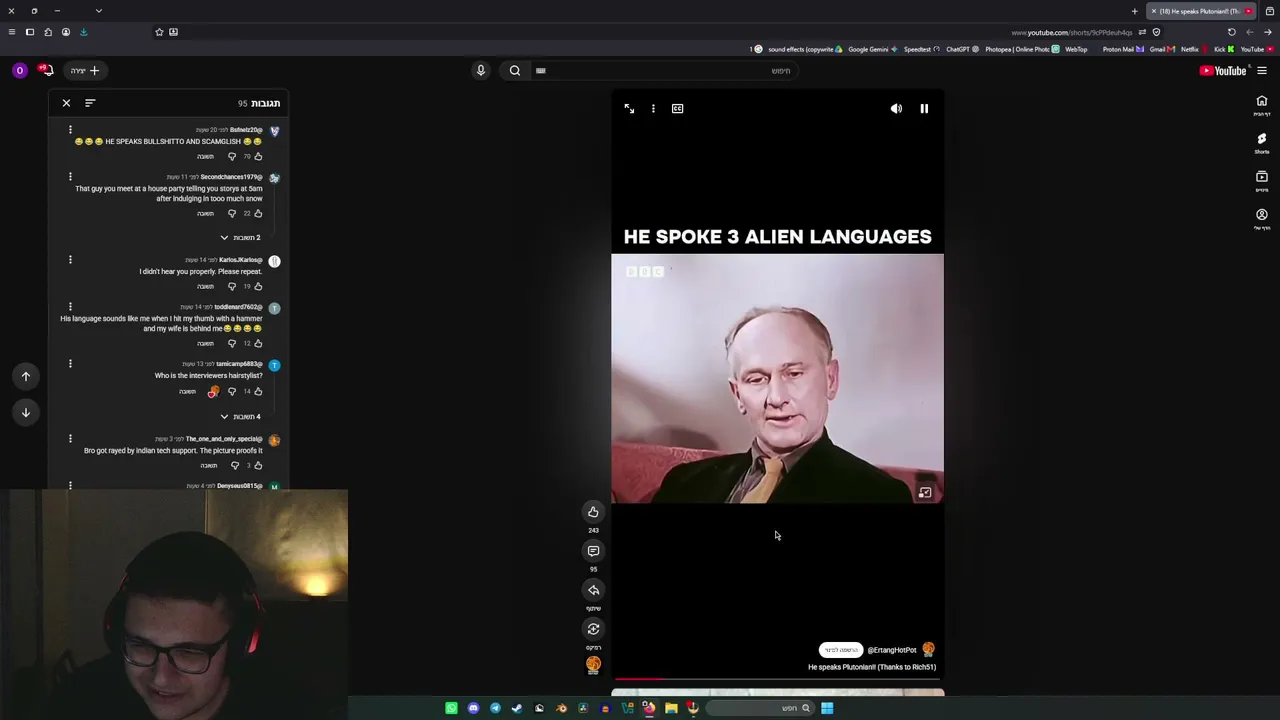Open the YouTube guide hamburger menu

coord(1262,71)
